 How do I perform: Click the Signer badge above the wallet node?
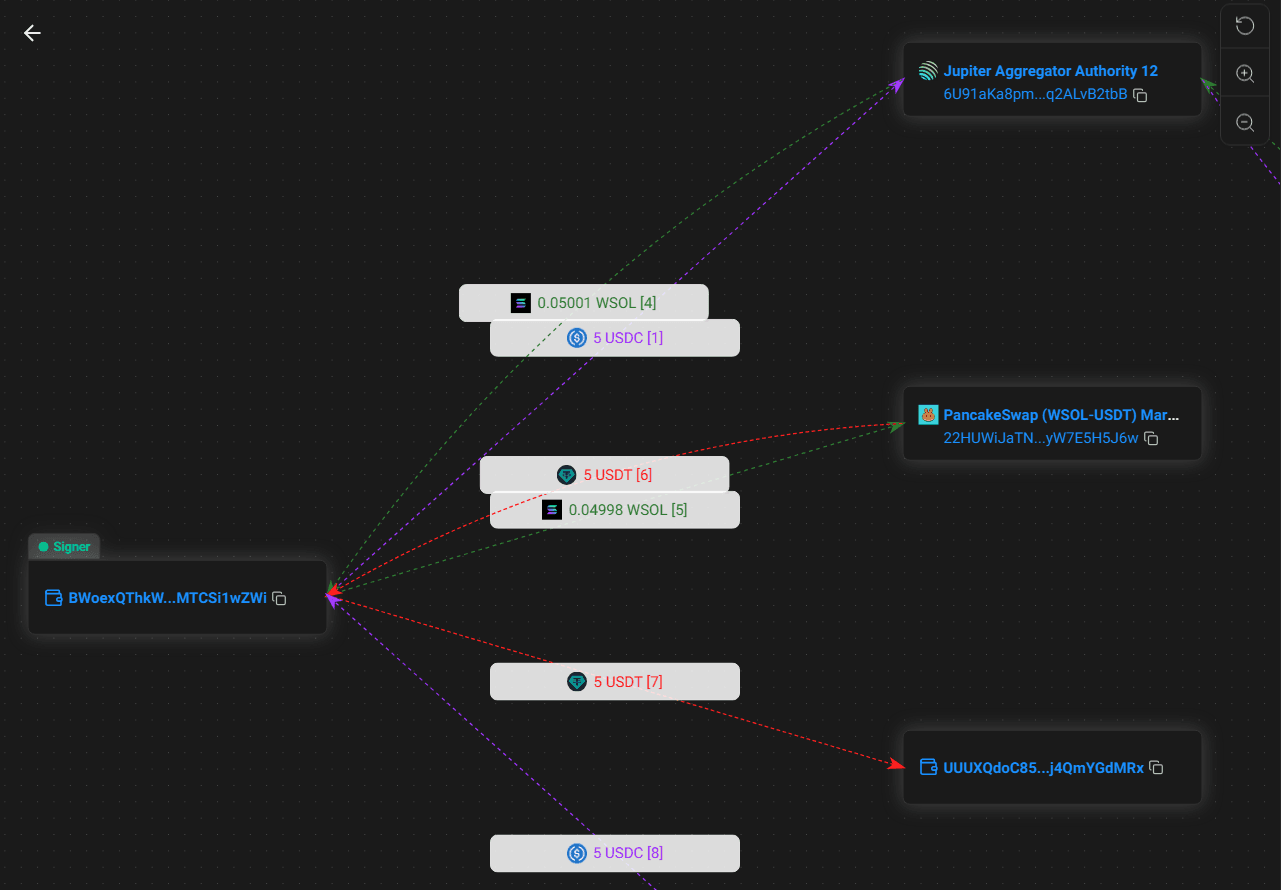[64, 547]
